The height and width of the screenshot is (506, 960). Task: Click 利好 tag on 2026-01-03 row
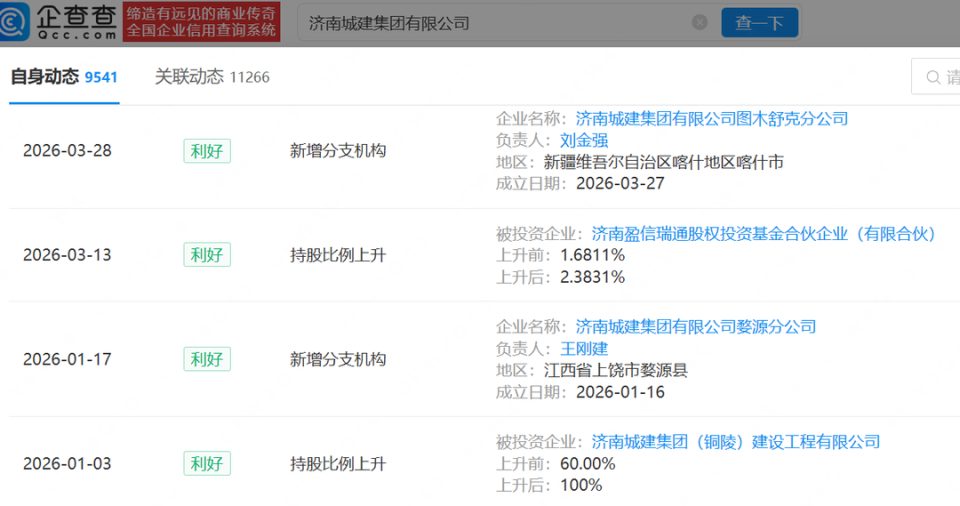point(207,464)
